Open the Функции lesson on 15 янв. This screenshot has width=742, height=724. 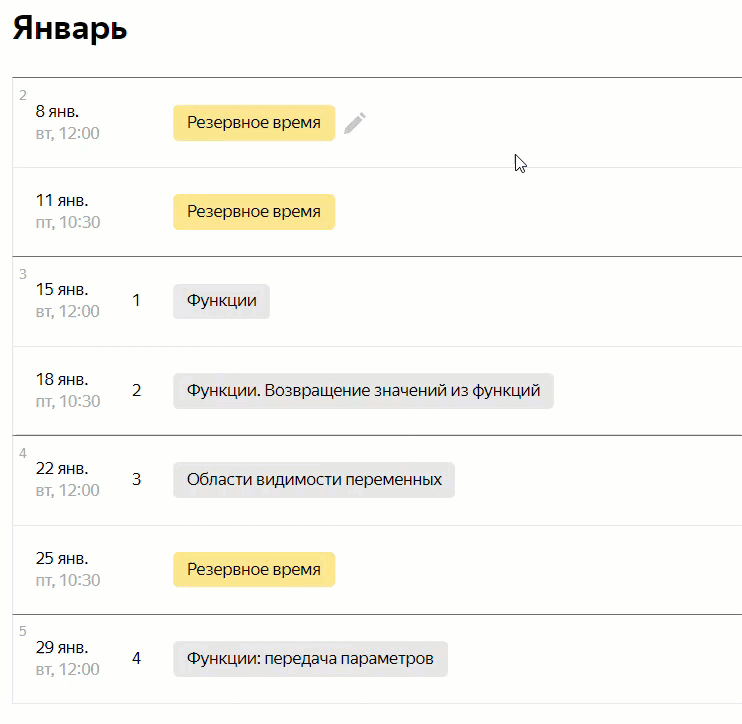tap(221, 301)
